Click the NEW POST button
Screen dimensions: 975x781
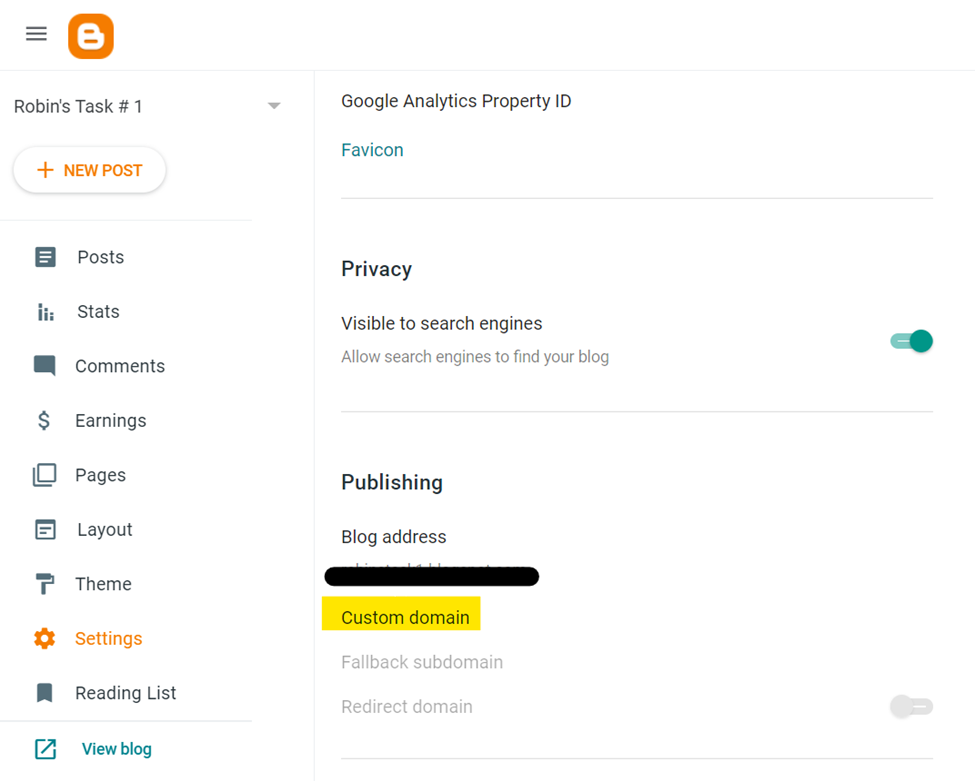[90, 171]
